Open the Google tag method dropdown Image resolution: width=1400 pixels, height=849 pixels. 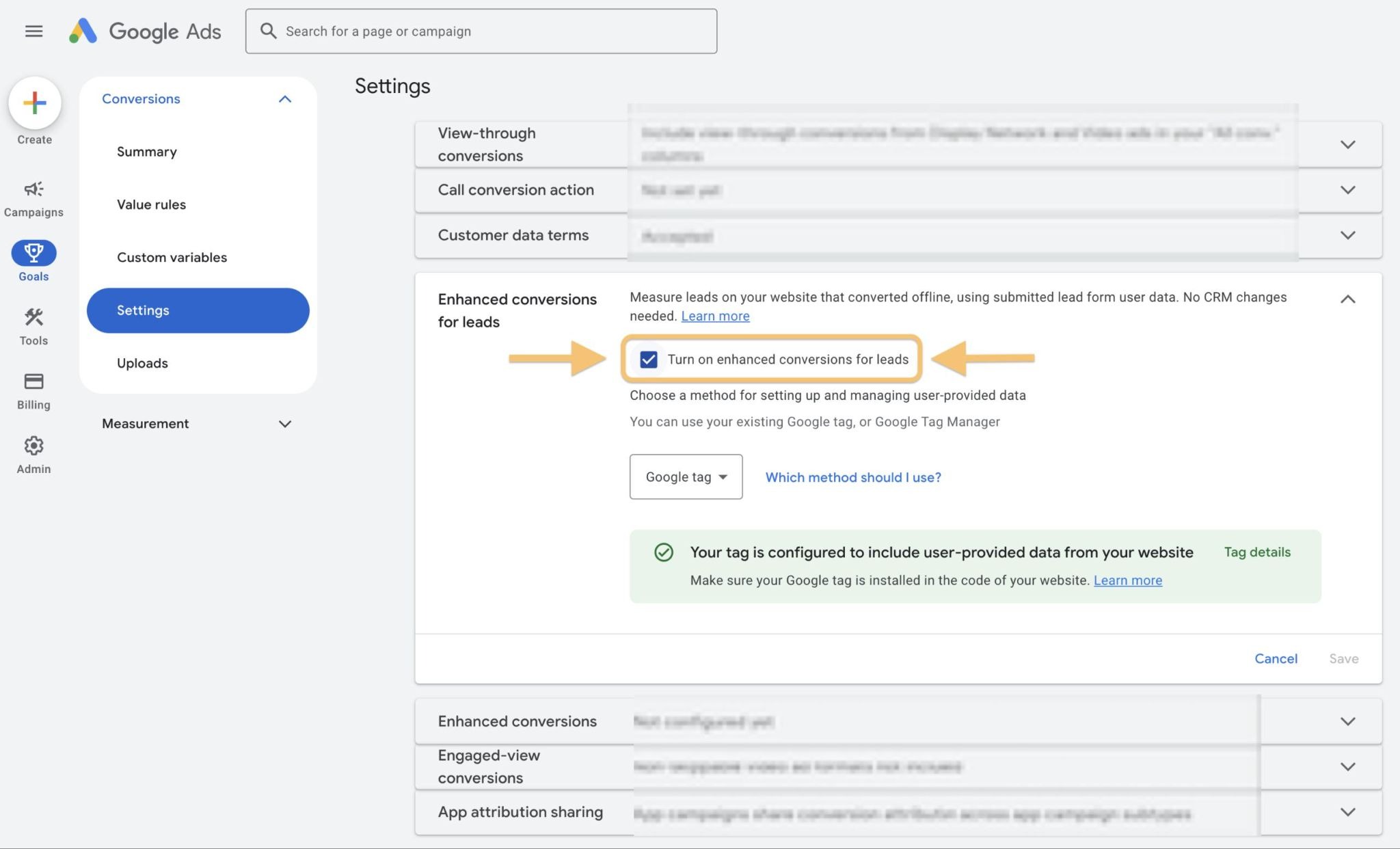[686, 477]
